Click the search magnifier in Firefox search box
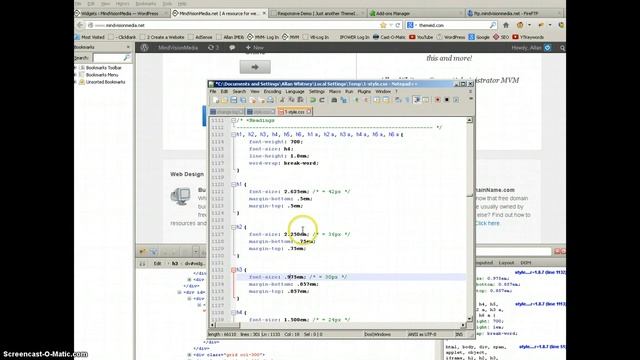The width and height of the screenshot is (640, 360). [493, 25]
